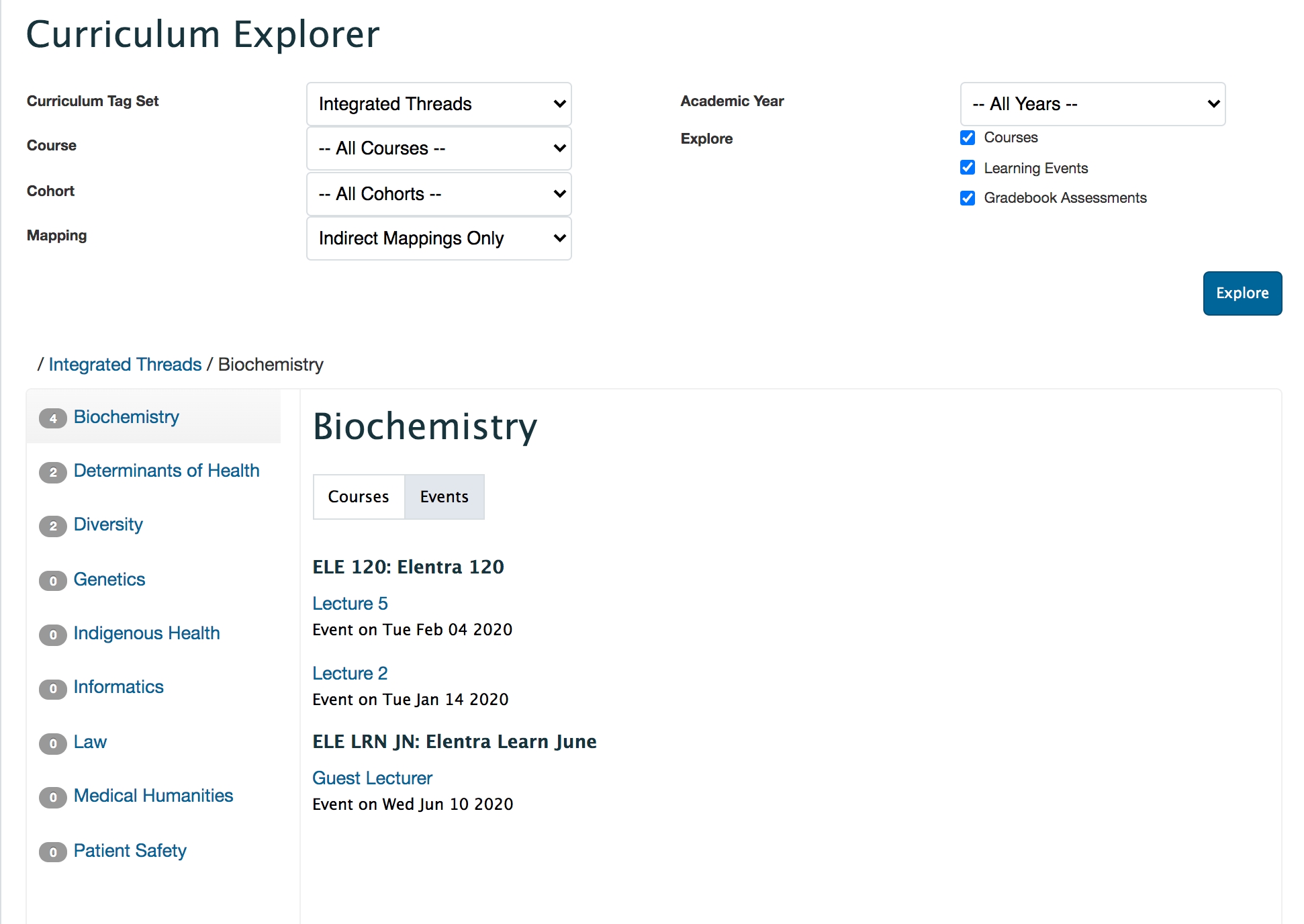Click the Biochemistry count badge

(x=52, y=418)
